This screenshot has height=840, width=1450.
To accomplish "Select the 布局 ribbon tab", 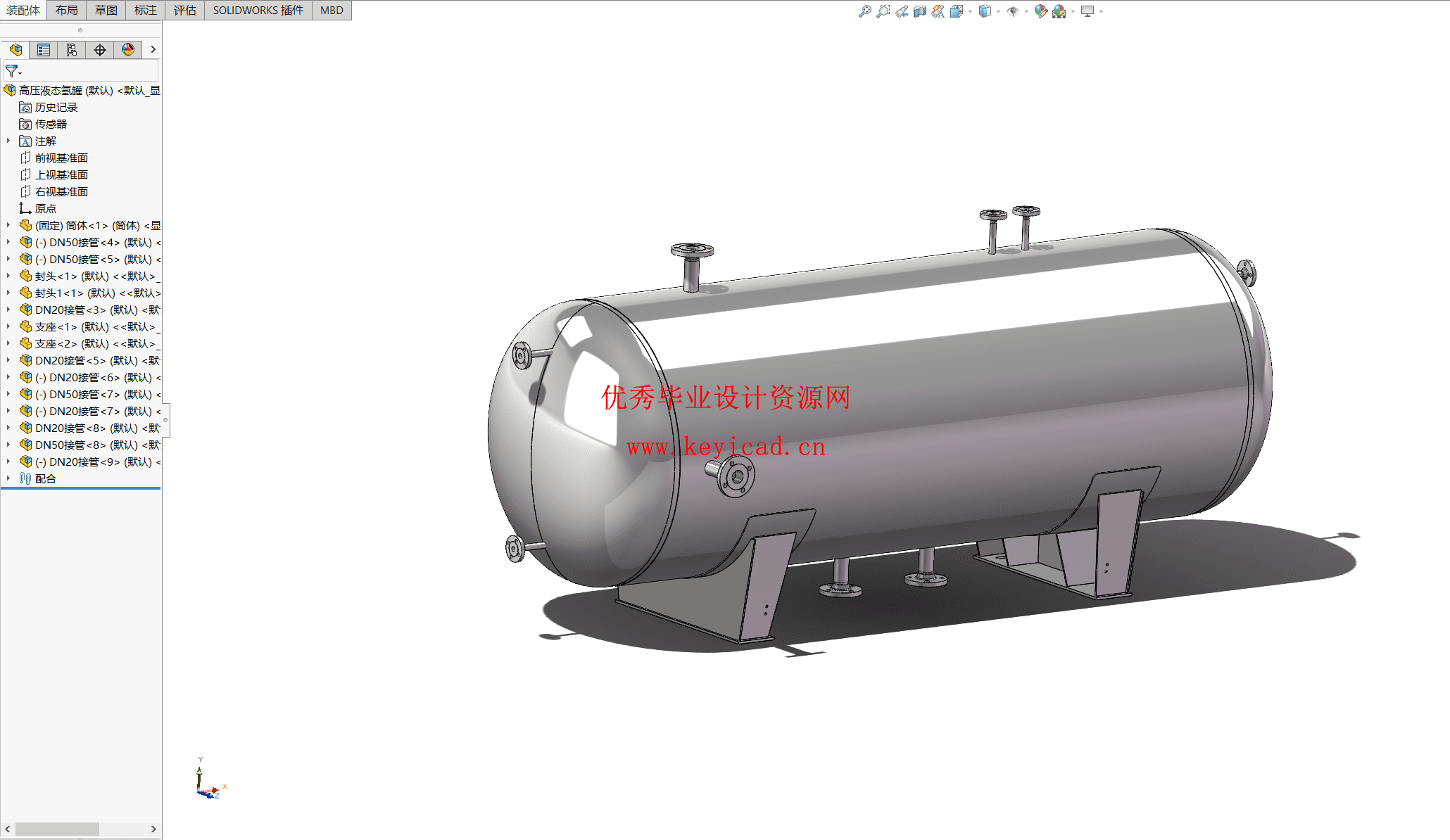I will (x=67, y=11).
